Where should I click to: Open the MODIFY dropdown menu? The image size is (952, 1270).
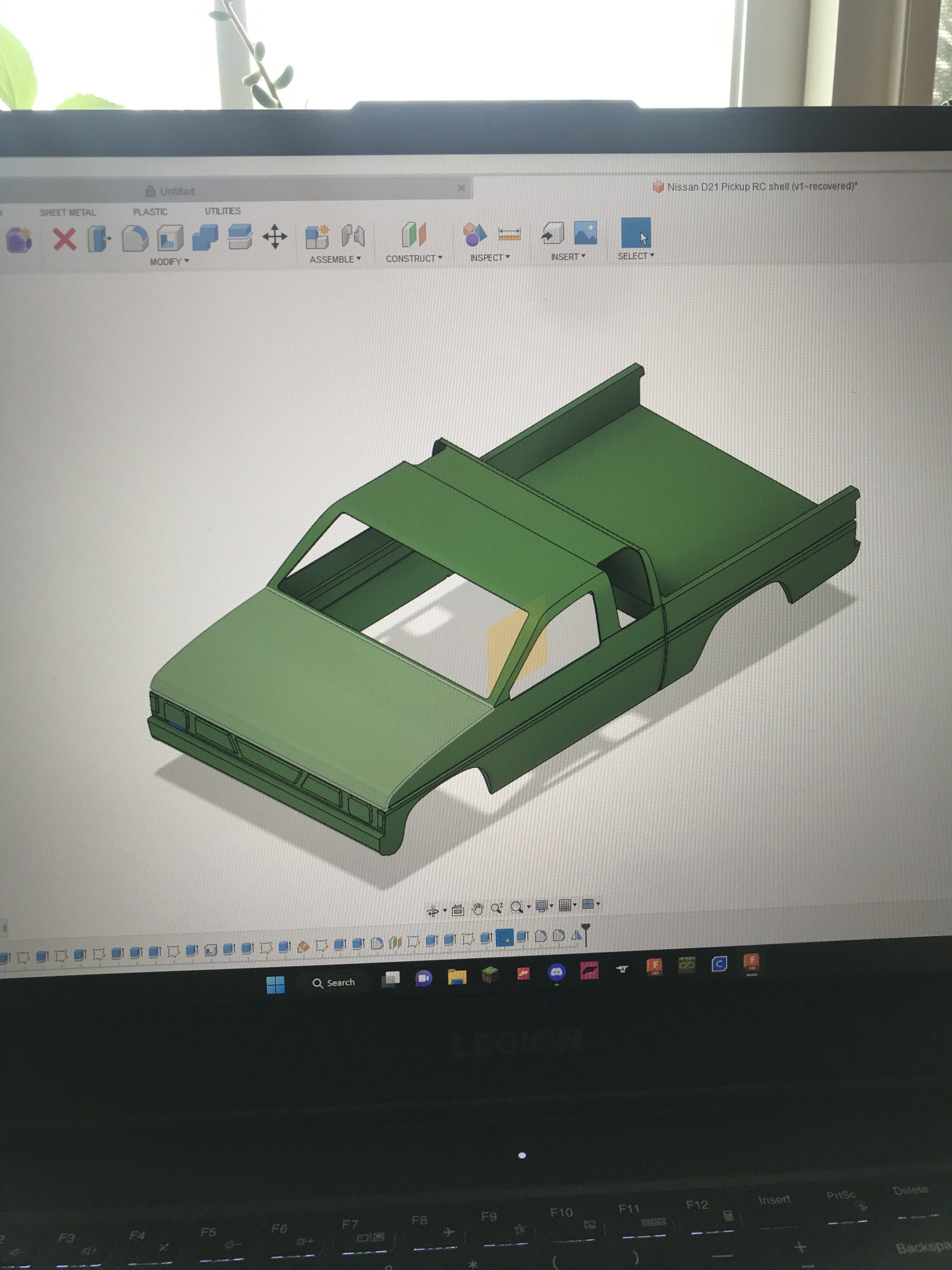pyautogui.click(x=169, y=262)
